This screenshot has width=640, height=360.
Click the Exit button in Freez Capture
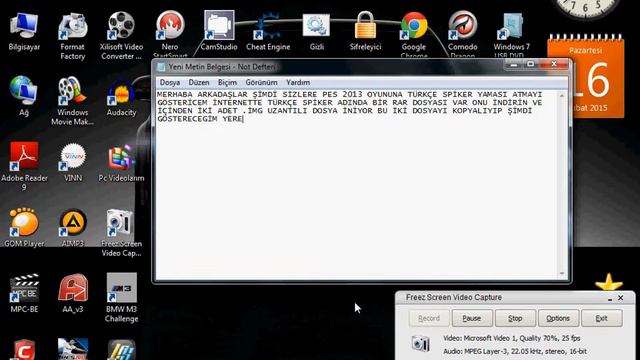point(602,318)
